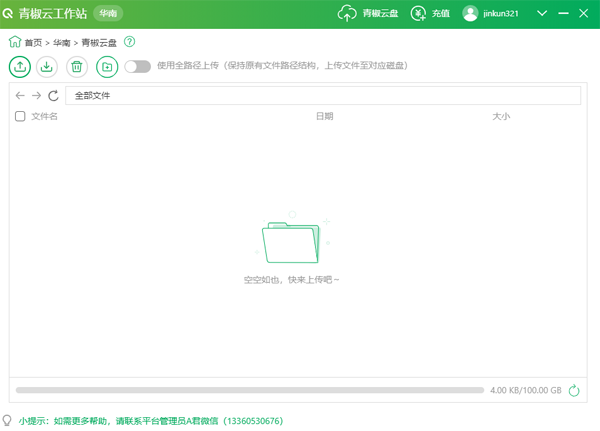Click the upload file icon
Screen dimensions: 600x431
point(19,67)
